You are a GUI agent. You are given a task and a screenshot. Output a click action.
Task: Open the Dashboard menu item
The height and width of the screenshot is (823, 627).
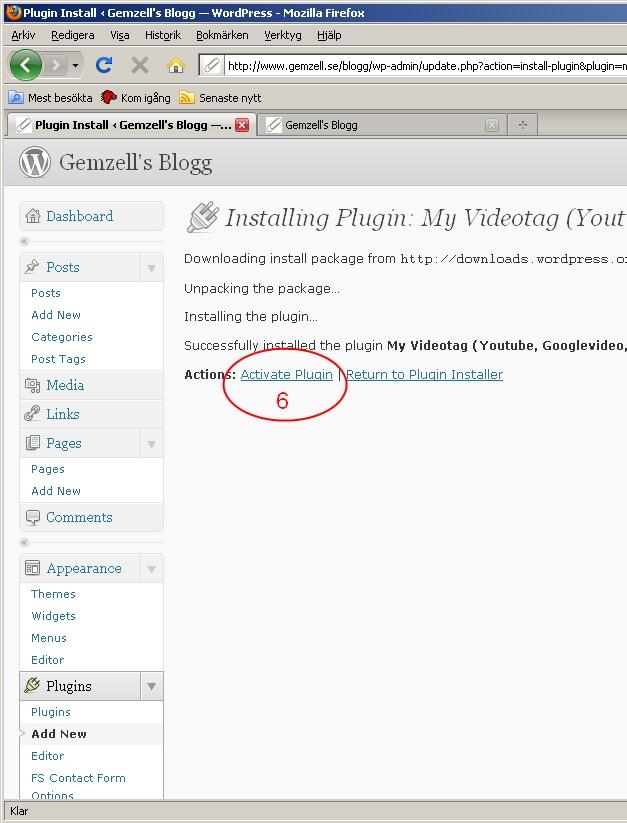79,216
